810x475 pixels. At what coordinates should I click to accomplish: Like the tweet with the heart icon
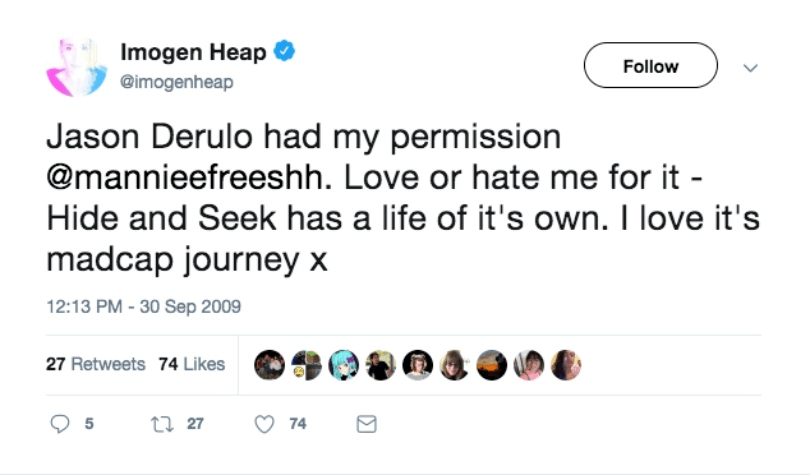(x=264, y=424)
